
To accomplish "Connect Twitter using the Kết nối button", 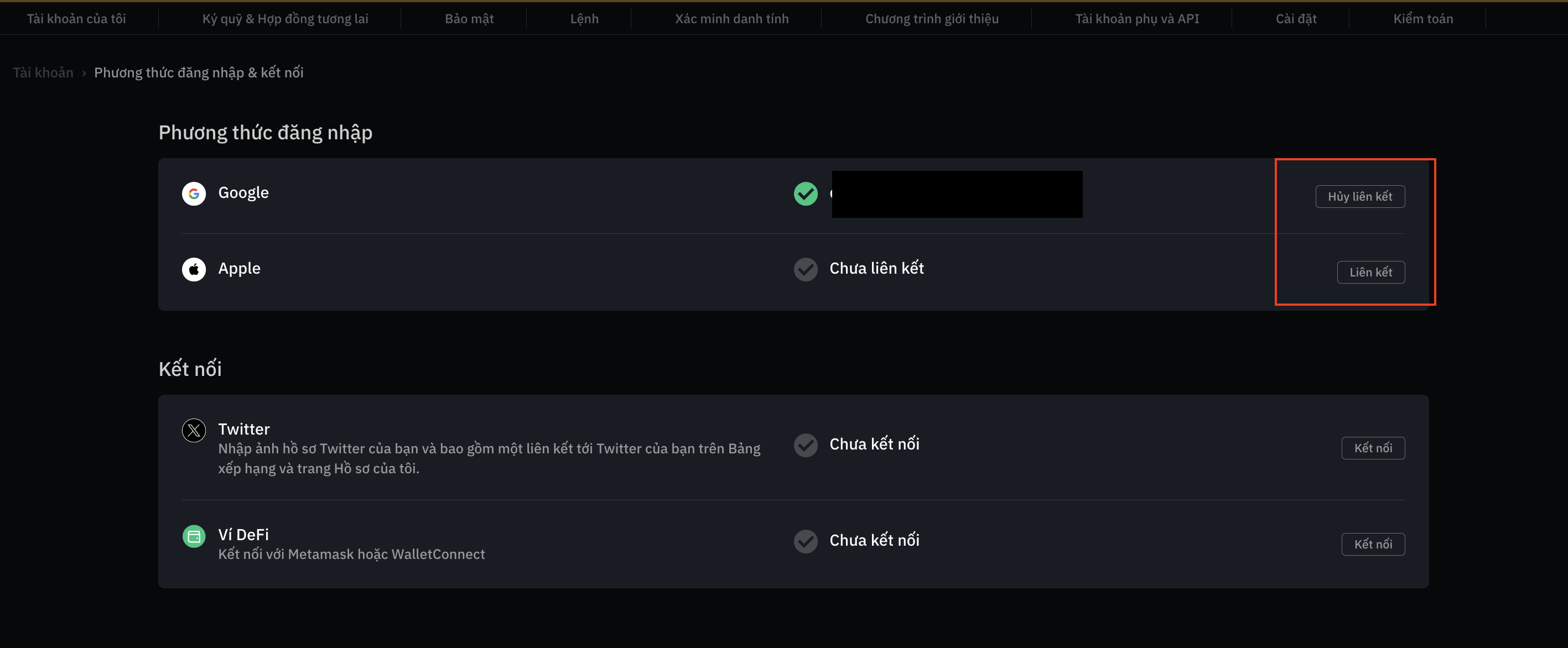I will click(x=1373, y=448).
